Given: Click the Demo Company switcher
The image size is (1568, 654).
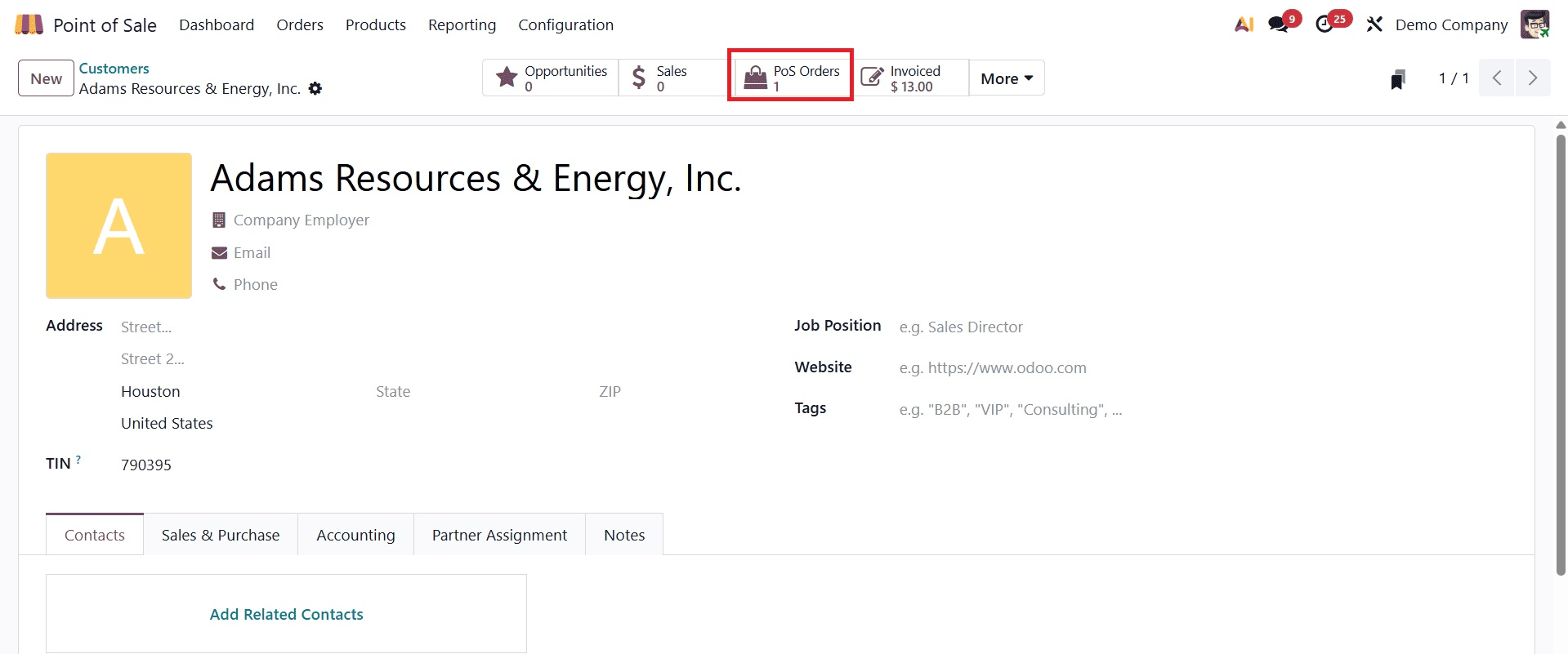Looking at the screenshot, I should [1451, 24].
